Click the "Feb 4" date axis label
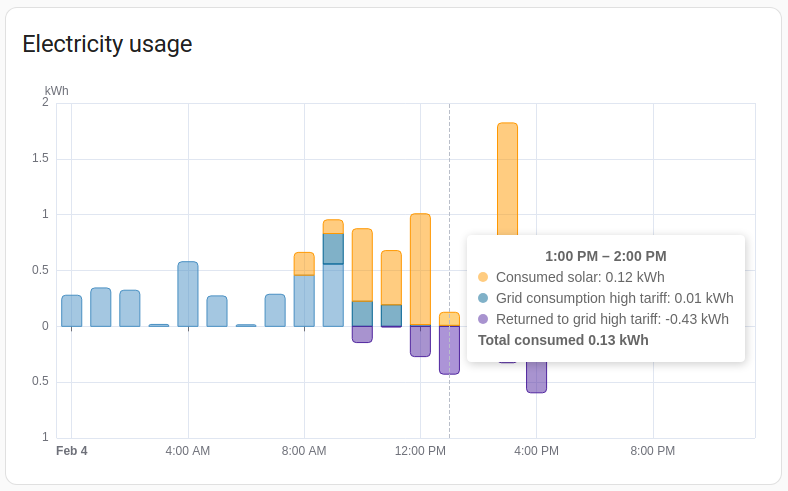Image resolution: width=788 pixels, height=491 pixels. tap(72, 451)
